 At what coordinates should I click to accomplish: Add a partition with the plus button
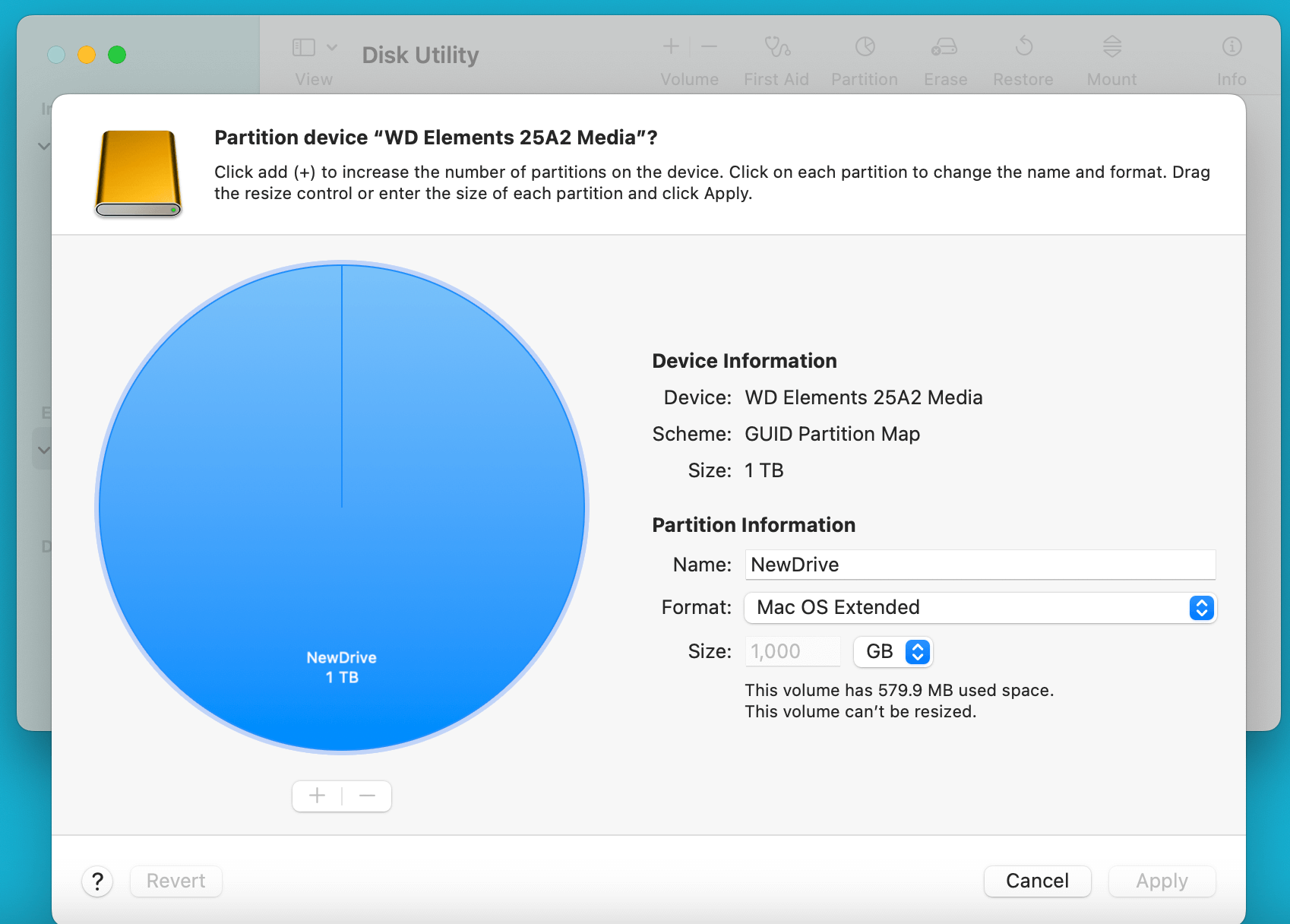point(317,796)
